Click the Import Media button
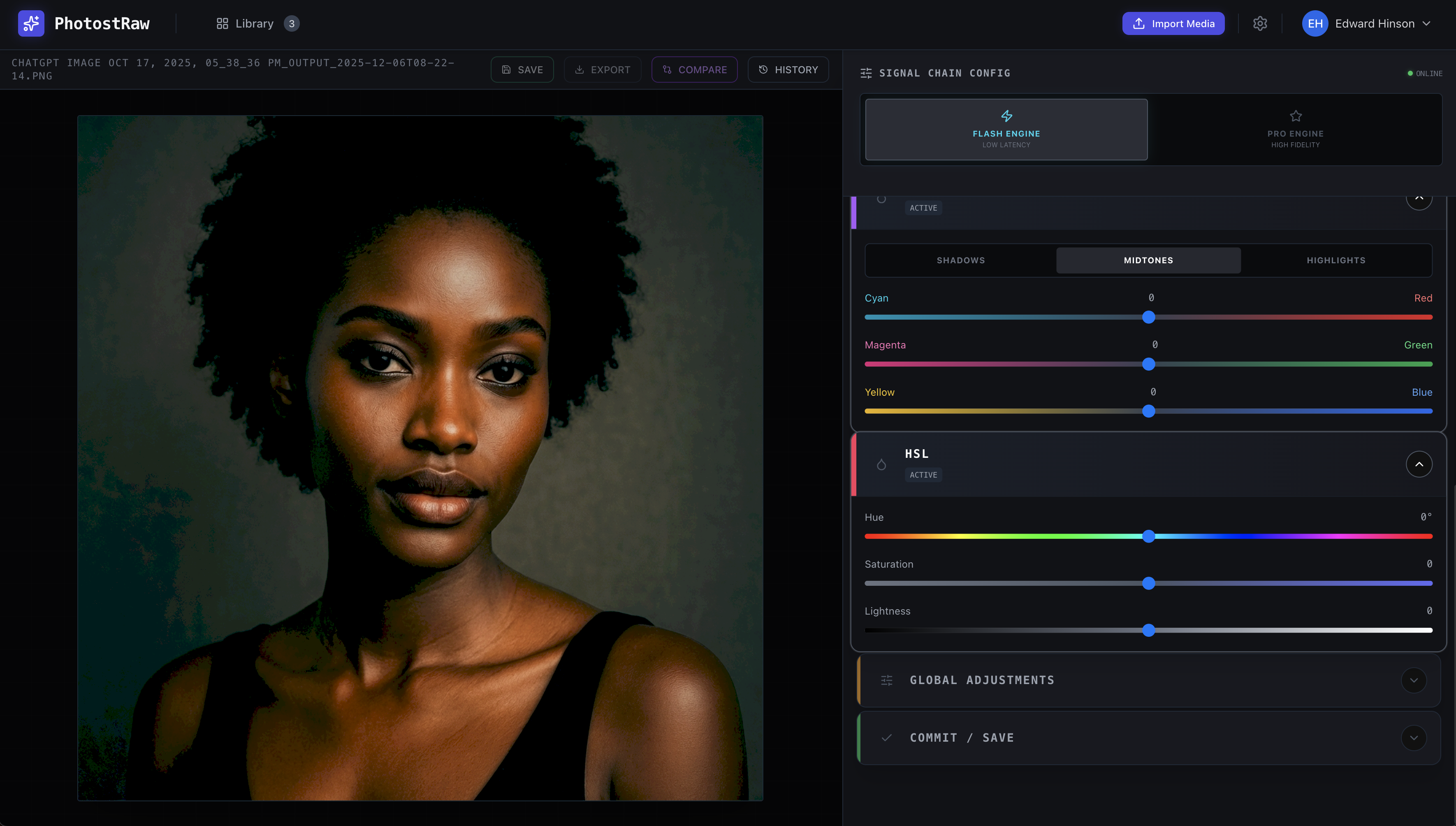The height and width of the screenshot is (826, 1456). (x=1173, y=23)
